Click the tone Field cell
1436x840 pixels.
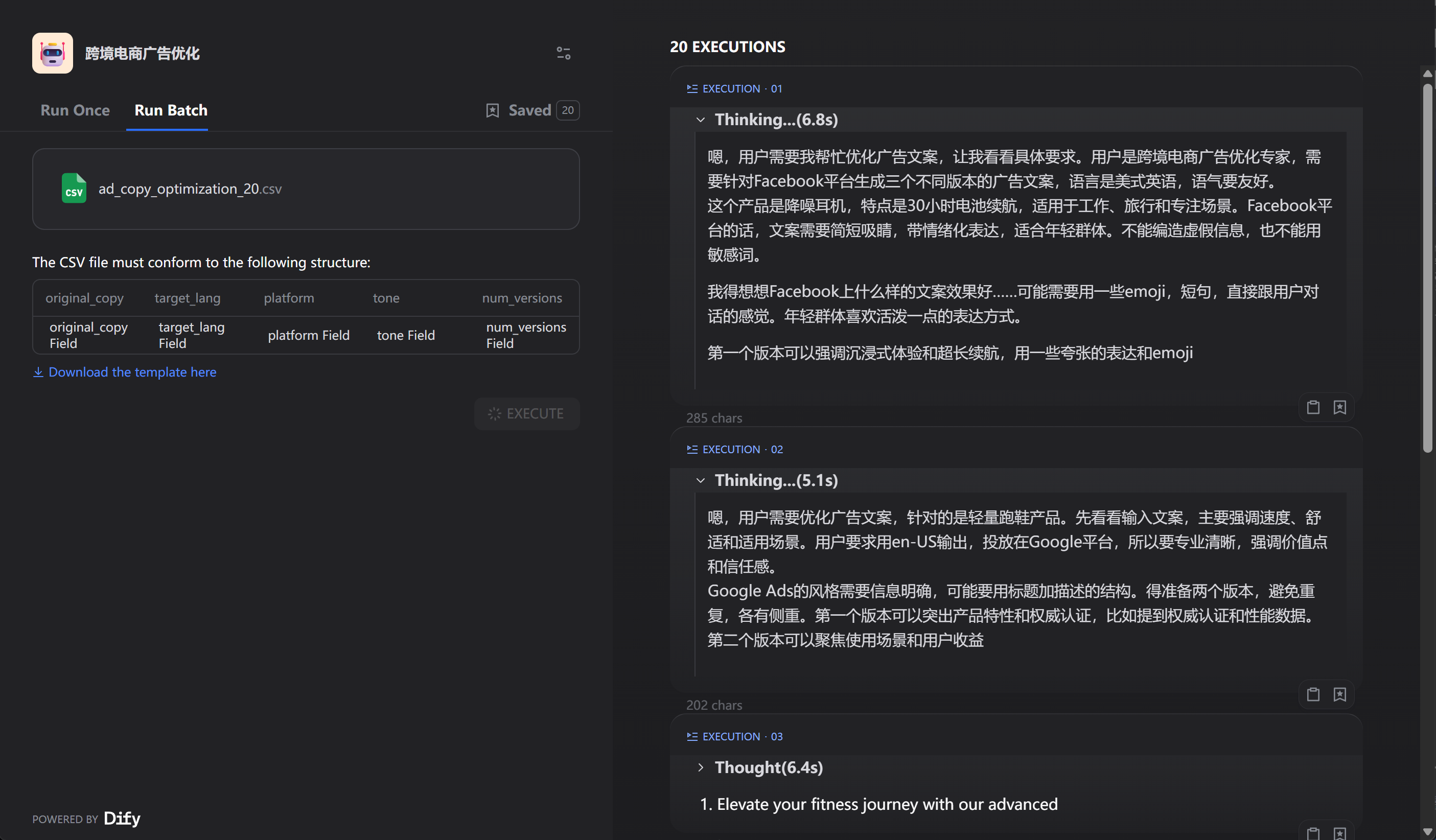(x=406, y=336)
